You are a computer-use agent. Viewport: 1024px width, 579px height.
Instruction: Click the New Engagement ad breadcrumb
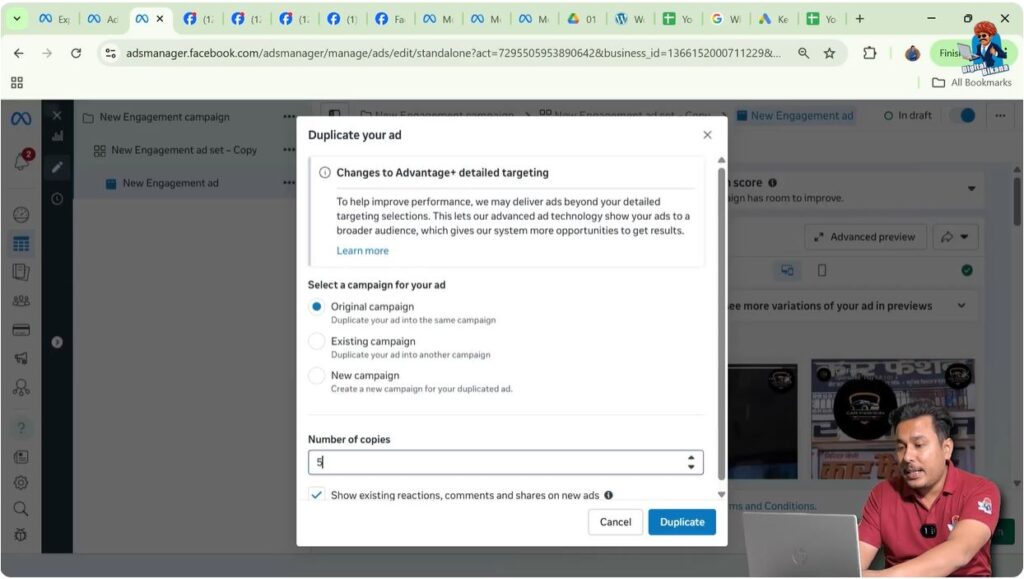pyautogui.click(x=795, y=116)
